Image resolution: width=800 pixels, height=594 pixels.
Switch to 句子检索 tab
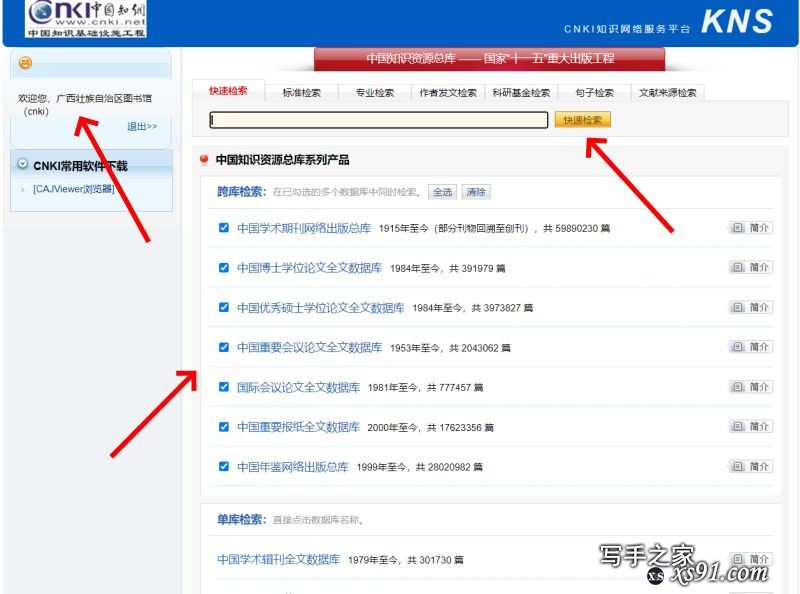tap(594, 93)
